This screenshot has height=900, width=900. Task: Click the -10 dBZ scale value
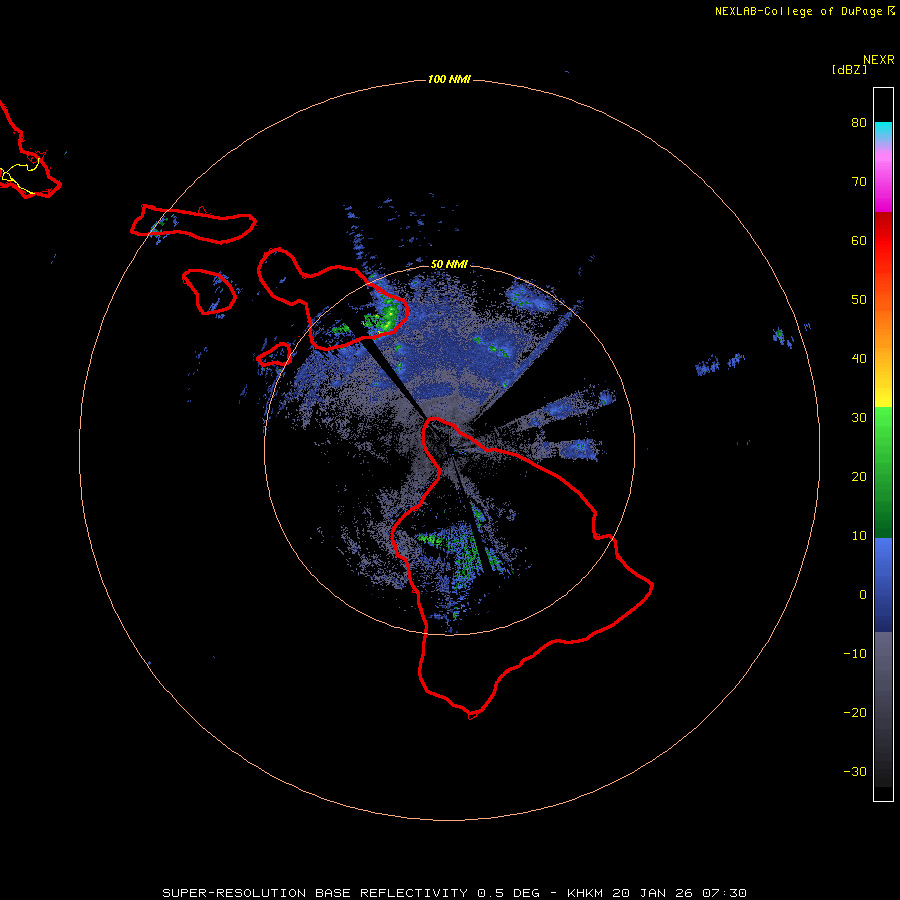coord(855,654)
